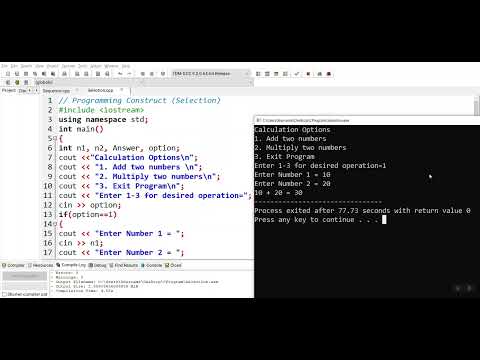Click the Save file toolbar icon
Viewport: 480px width, 360px height.
[26, 74]
